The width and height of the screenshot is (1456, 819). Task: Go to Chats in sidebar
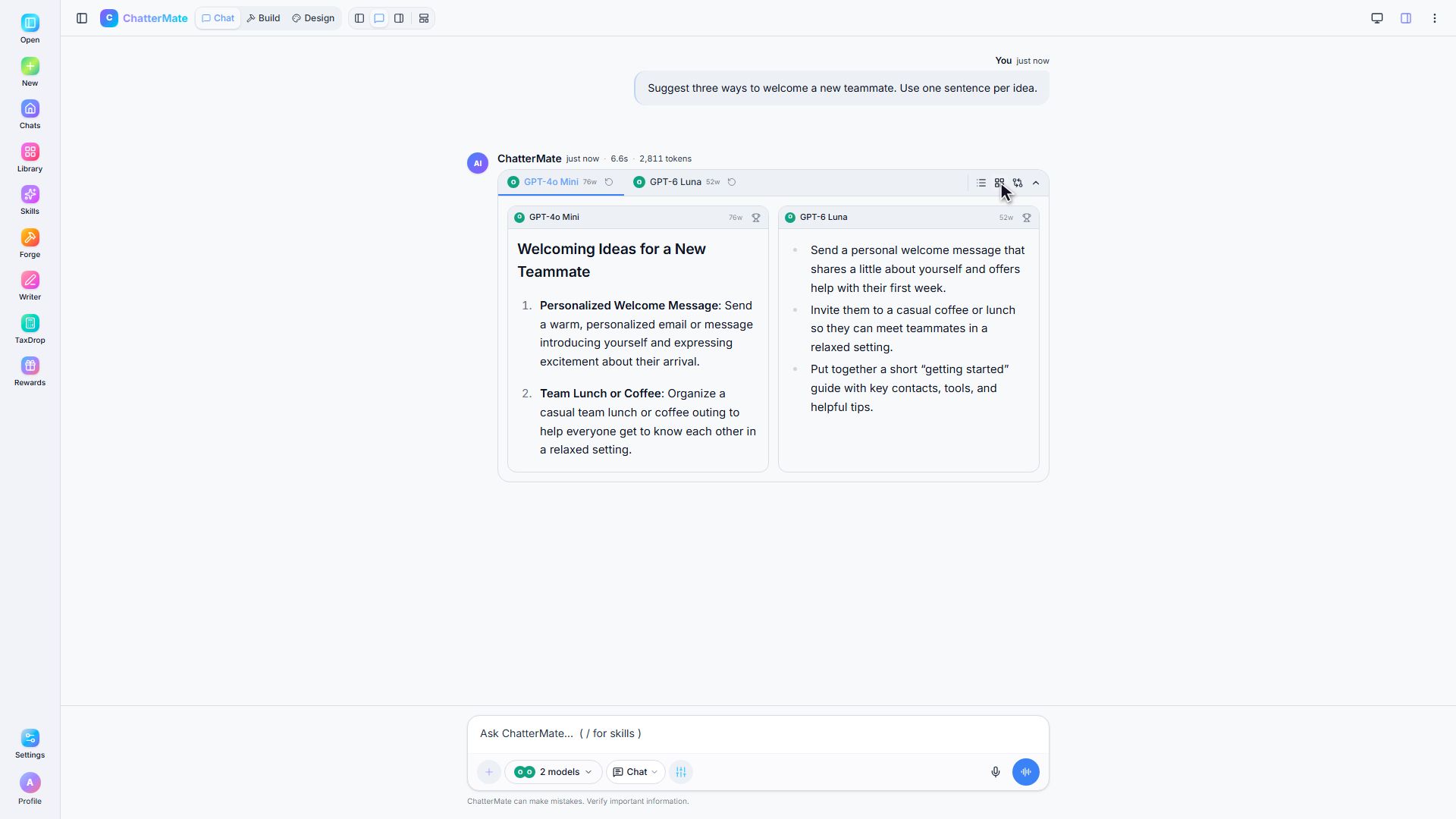click(30, 115)
